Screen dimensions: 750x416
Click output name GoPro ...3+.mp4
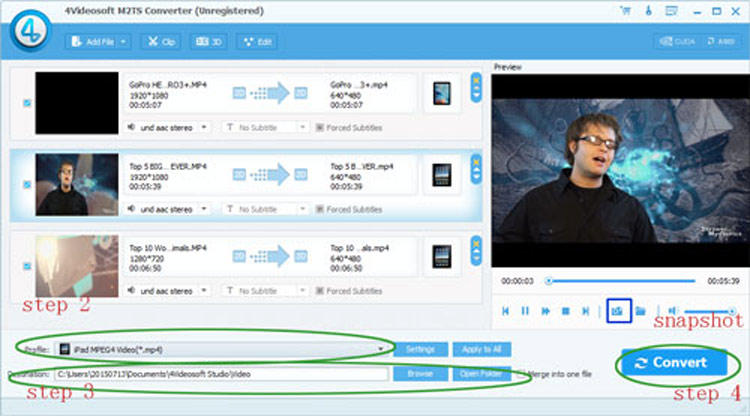click(x=359, y=85)
